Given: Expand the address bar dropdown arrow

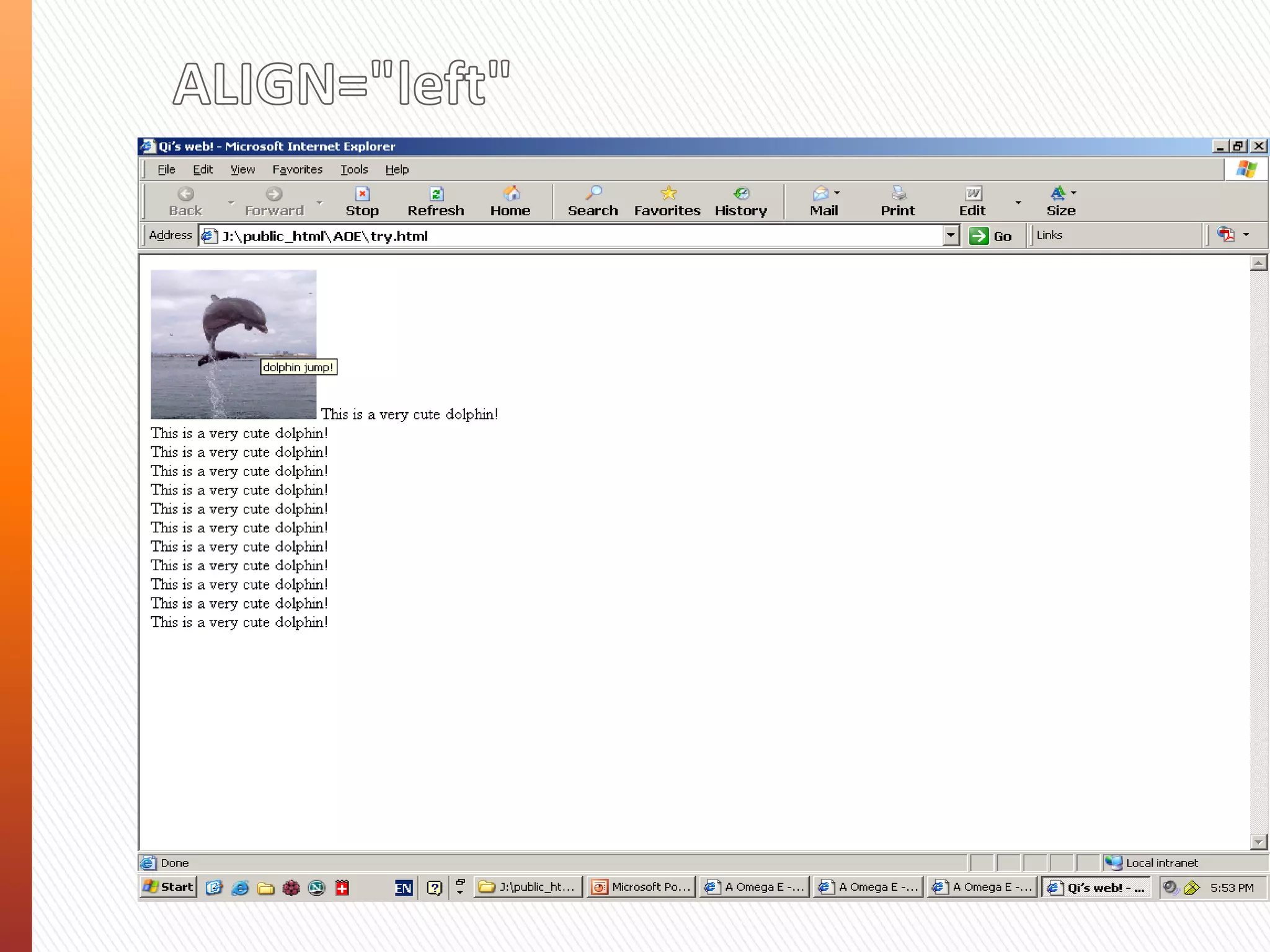Looking at the screenshot, I should (x=951, y=236).
